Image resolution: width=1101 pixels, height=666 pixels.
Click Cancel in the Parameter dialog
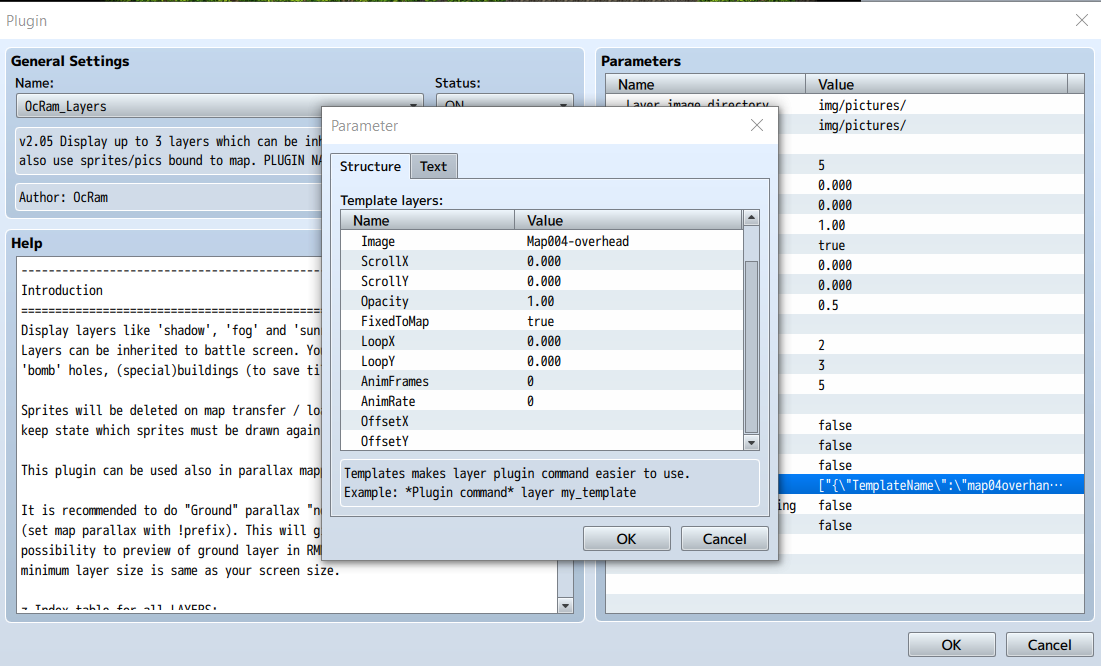tap(725, 539)
